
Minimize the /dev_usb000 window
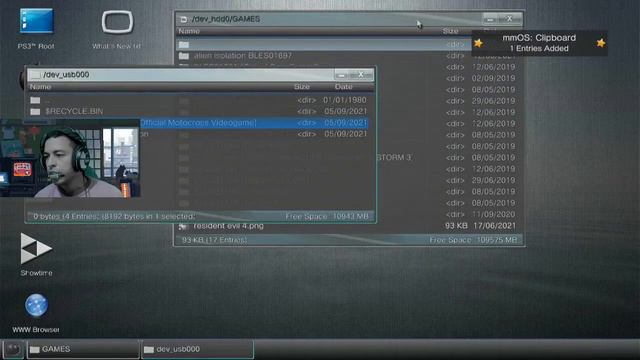click(342, 75)
